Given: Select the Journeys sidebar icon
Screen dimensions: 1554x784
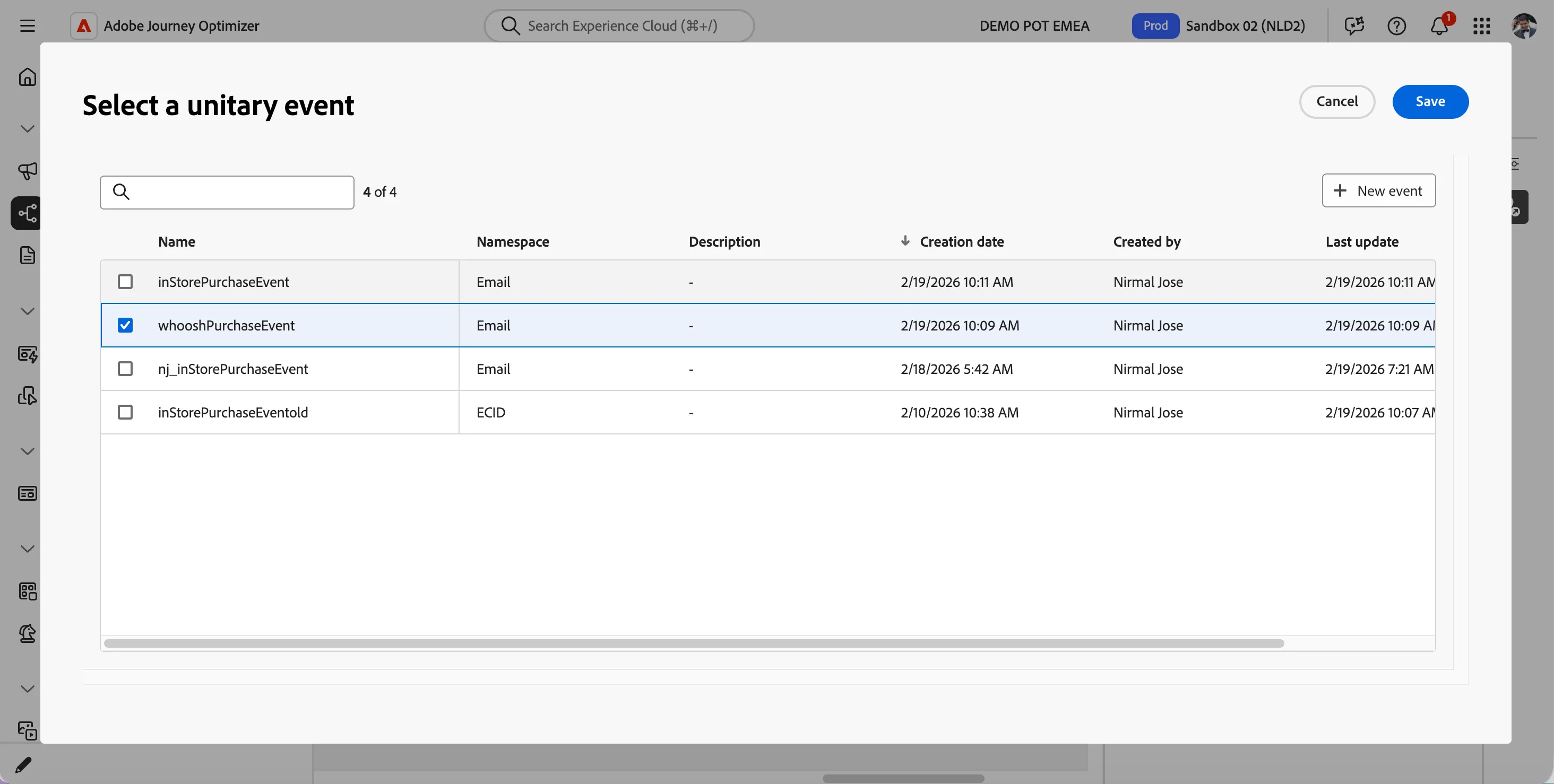Looking at the screenshot, I should pyautogui.click(x=27, y=213).
